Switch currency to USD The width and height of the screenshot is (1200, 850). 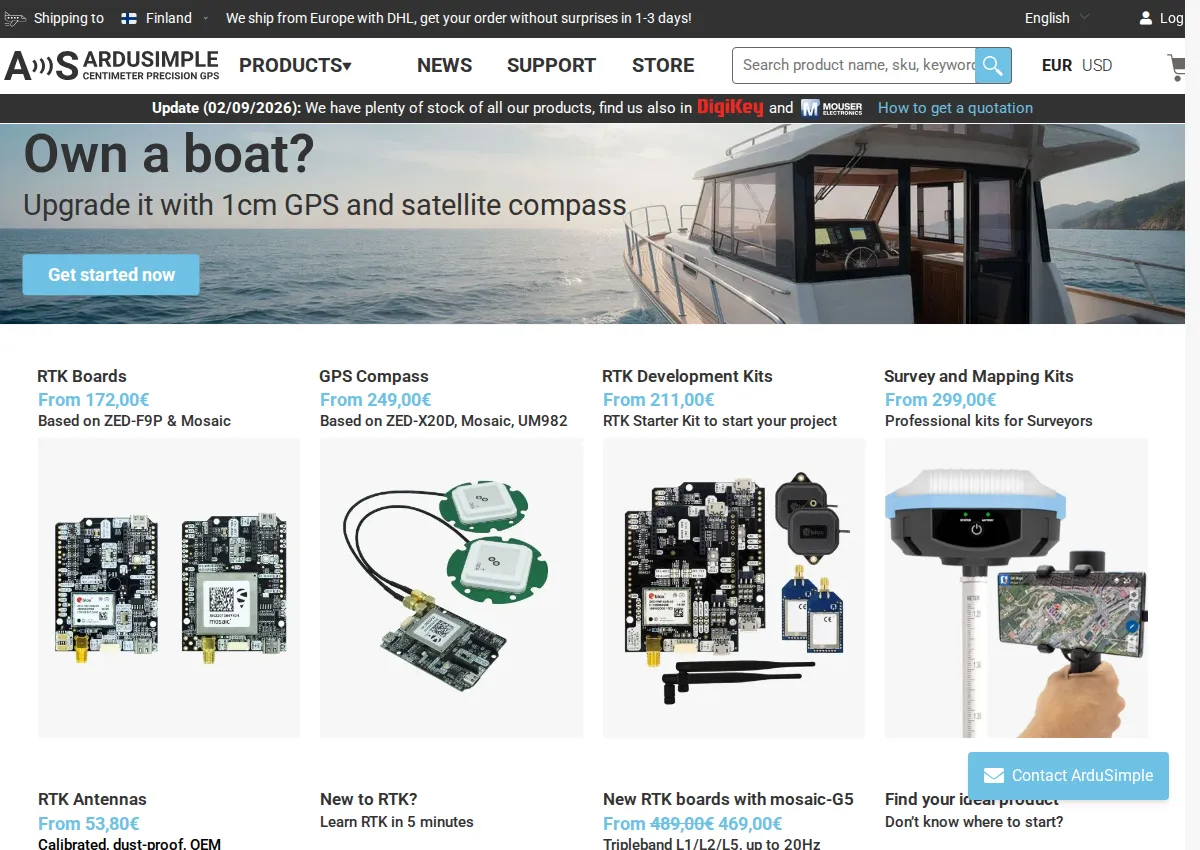point(1097,65)
